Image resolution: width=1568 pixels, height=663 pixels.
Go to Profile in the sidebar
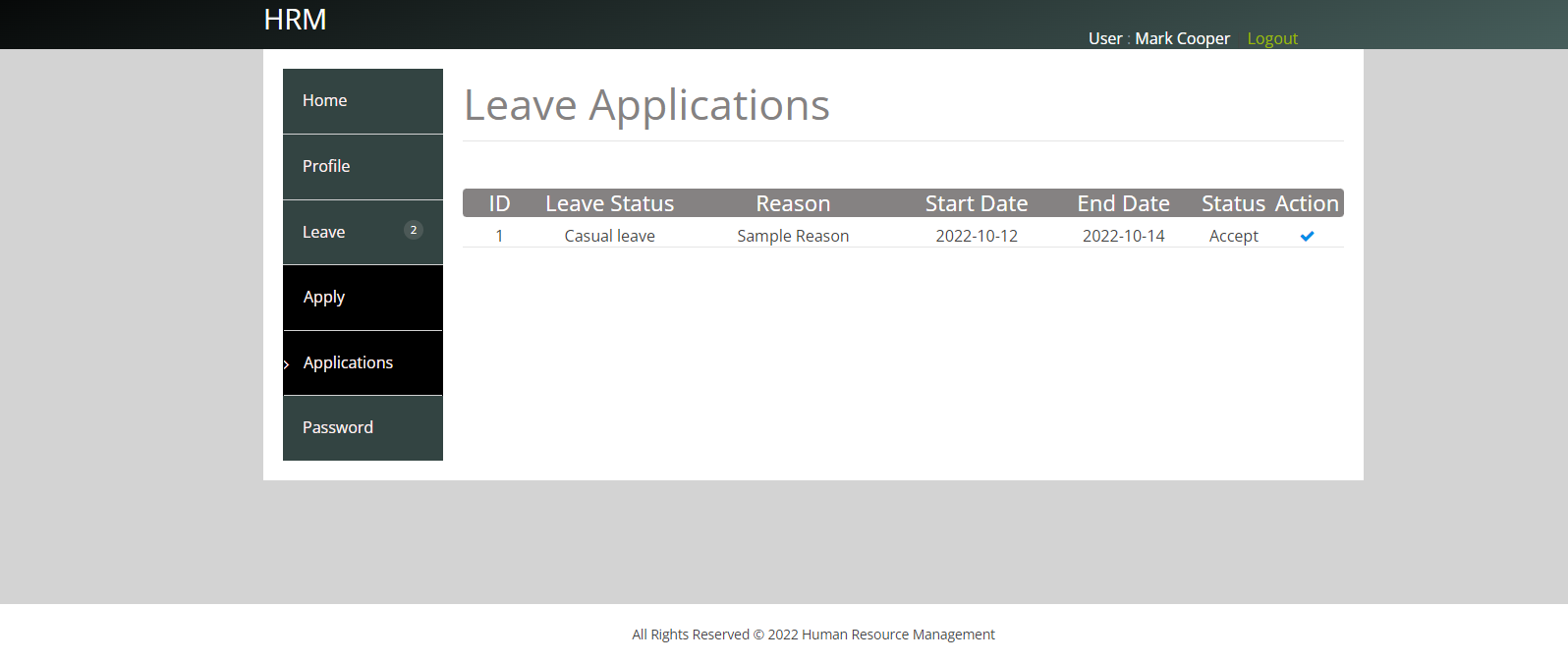point(326,166)
